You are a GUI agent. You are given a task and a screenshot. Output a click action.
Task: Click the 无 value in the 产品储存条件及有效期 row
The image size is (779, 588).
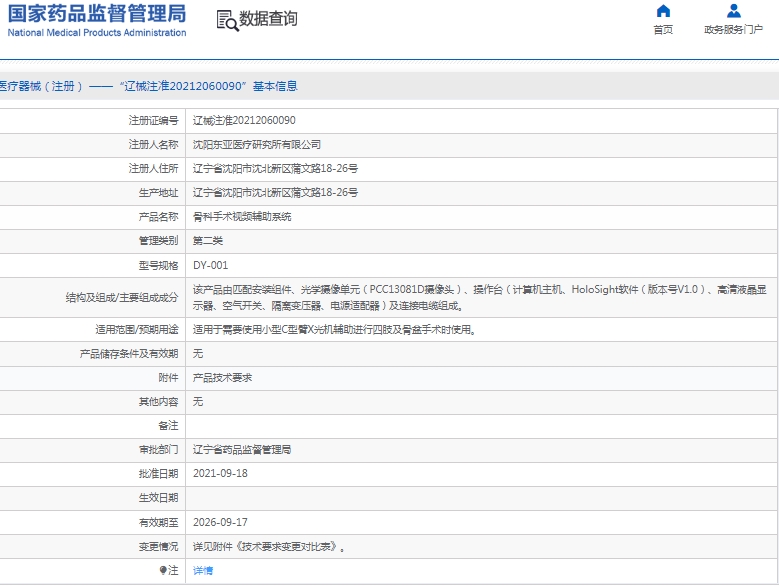198,354
